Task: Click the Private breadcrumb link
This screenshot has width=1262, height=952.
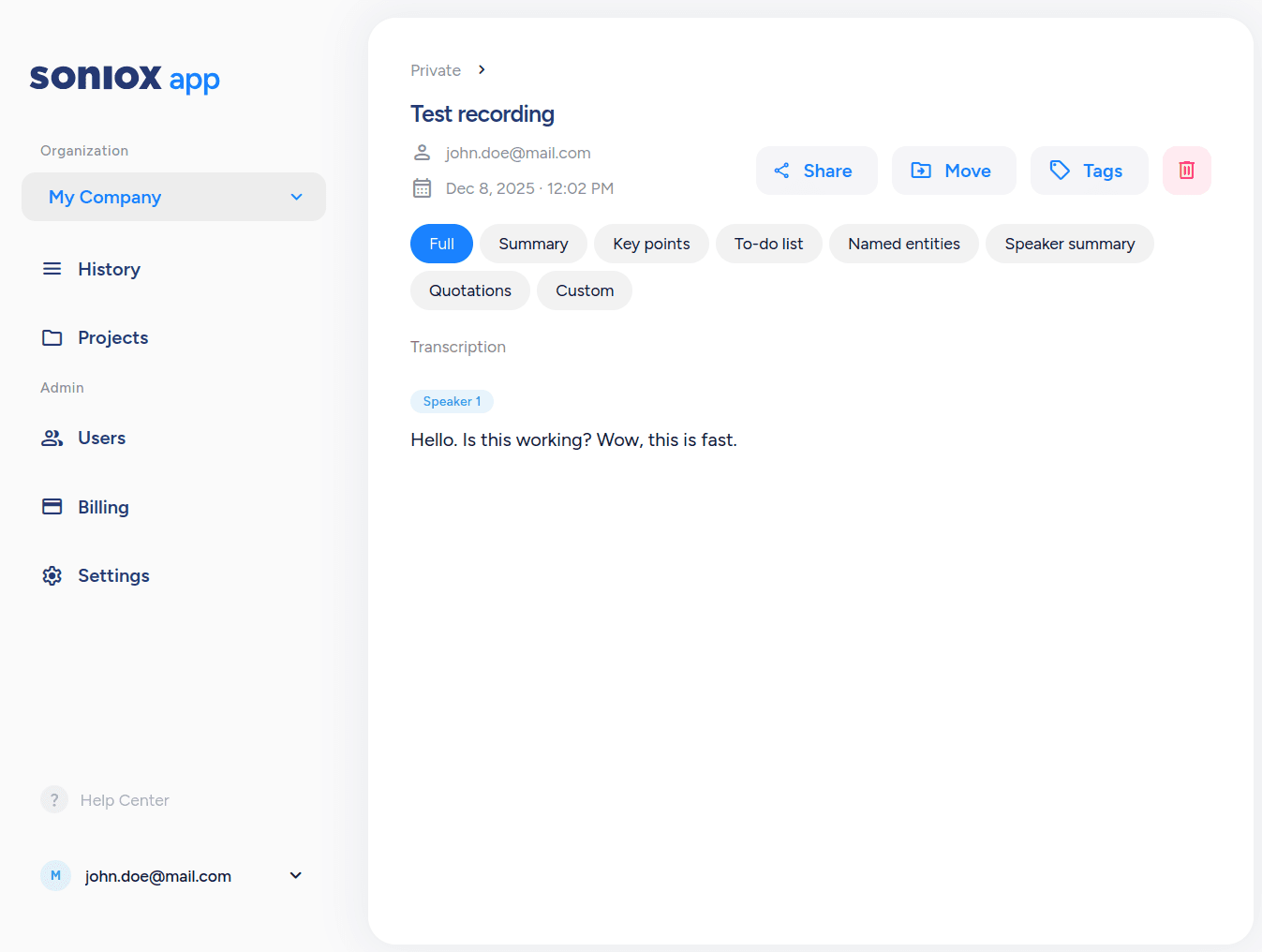Action: coord(436,70)
